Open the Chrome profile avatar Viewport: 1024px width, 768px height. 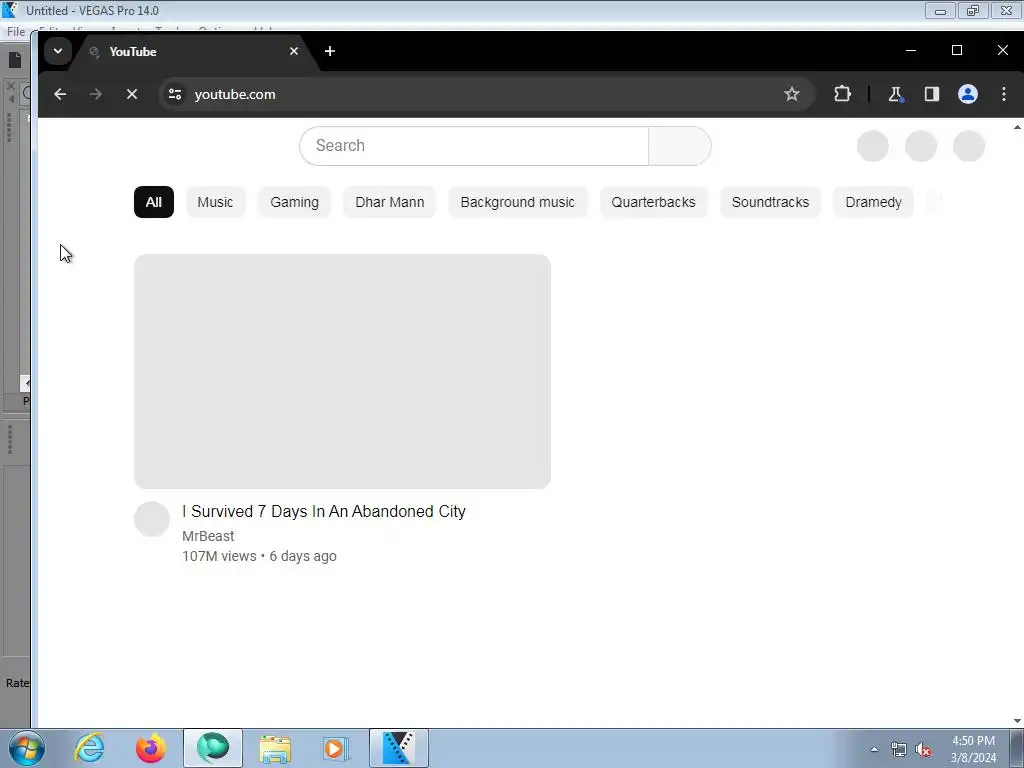click(x=968, y=94)
